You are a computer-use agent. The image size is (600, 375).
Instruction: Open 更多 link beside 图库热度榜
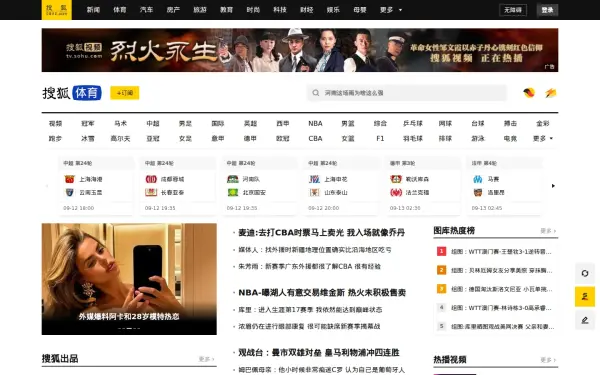[x=548, y=231]
